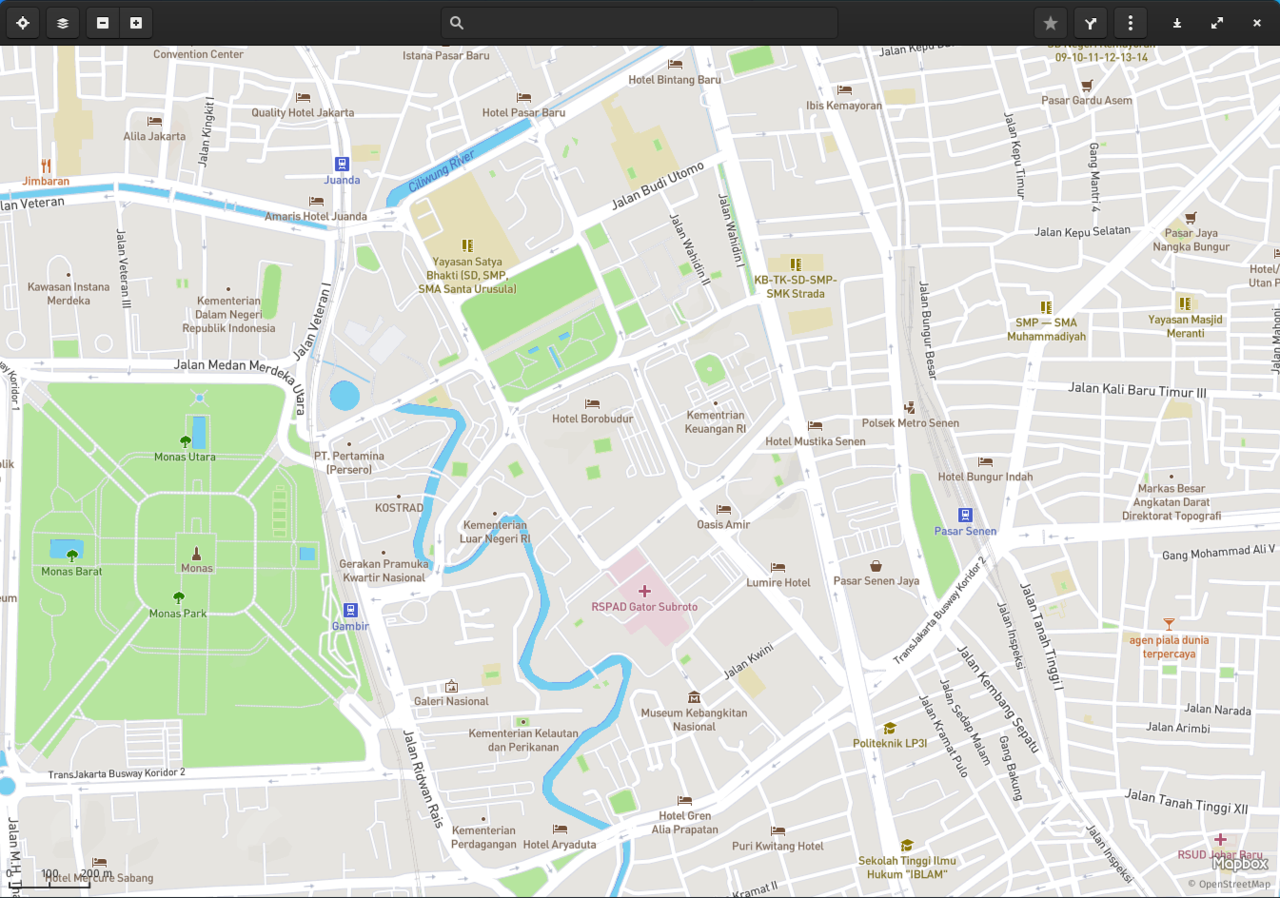This screenshot has height=898, width=1280.
Task: Select the Monas monument marker
Action: [x=196, y=551]
